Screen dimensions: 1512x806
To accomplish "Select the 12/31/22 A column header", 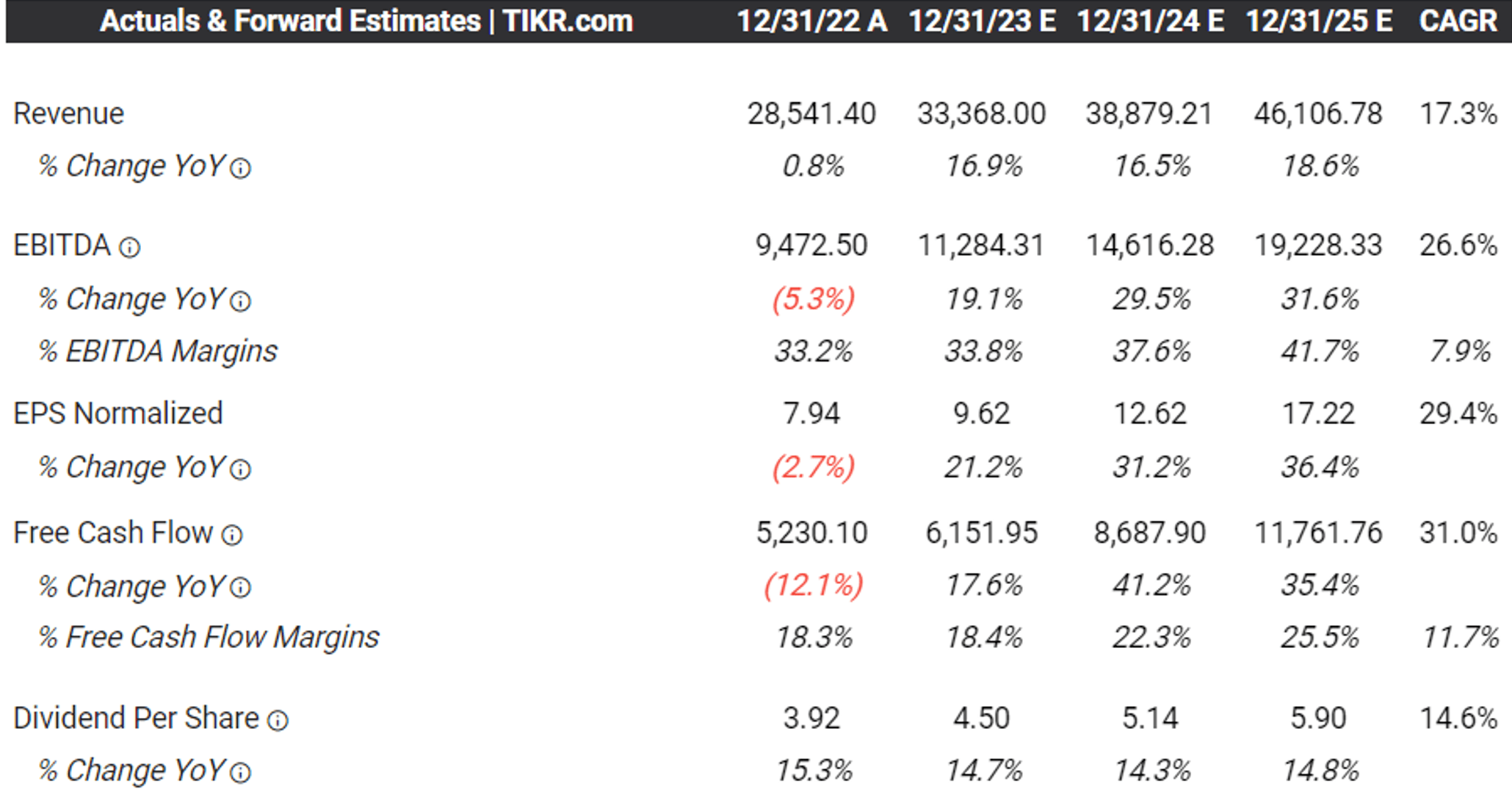I will [x=811, y=21].
